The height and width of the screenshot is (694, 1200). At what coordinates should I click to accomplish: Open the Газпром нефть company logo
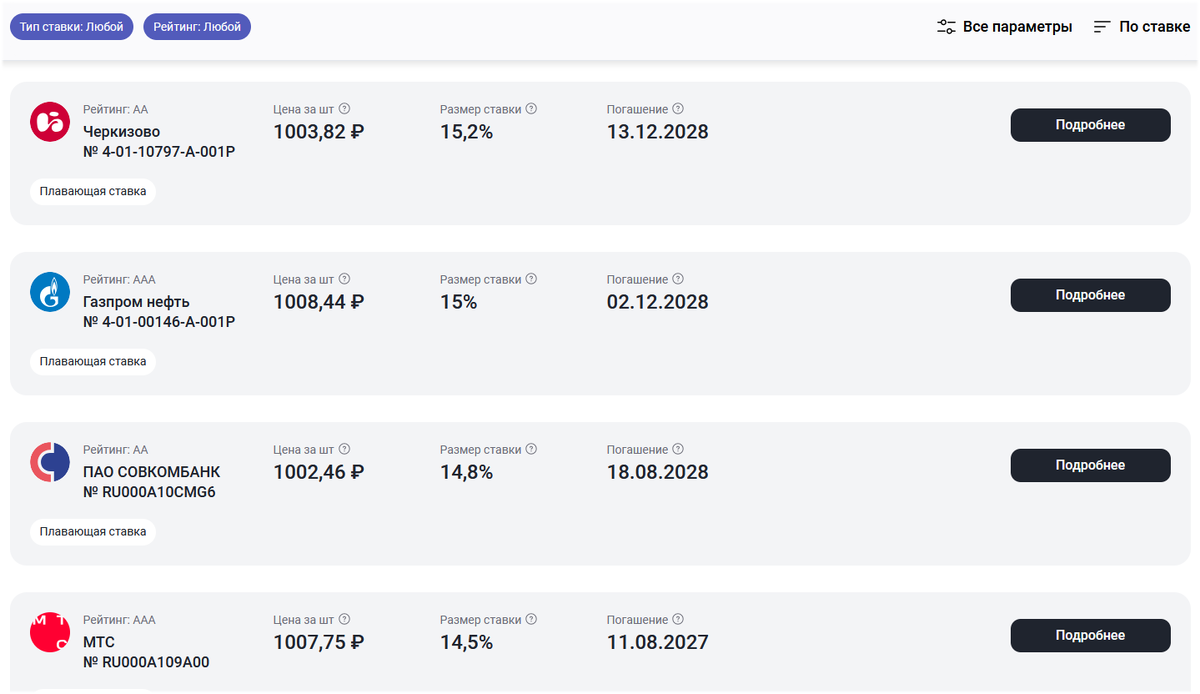coord(50,292)
